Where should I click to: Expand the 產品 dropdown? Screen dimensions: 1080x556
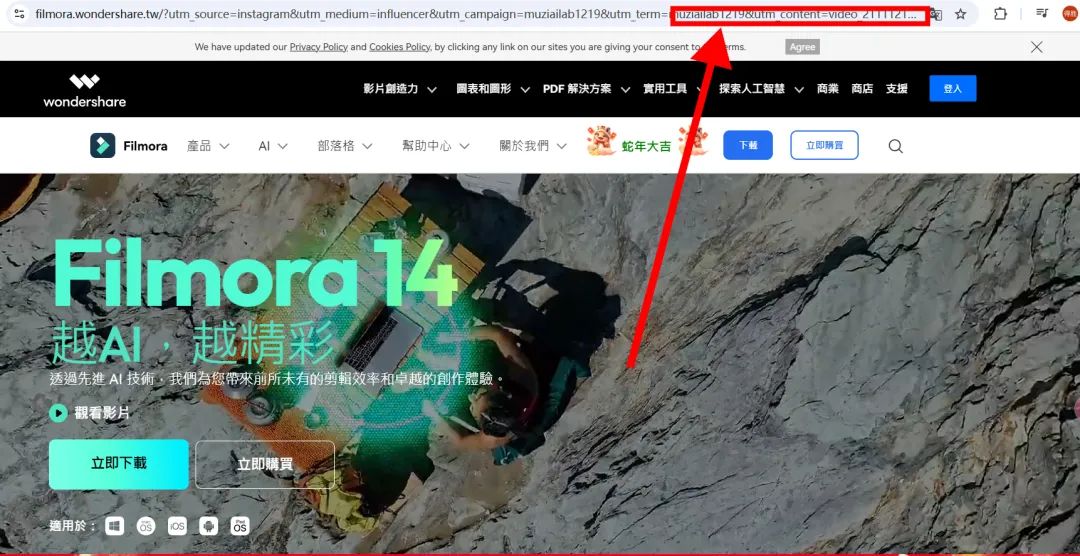pyautogui.click(x=209, y=146)
